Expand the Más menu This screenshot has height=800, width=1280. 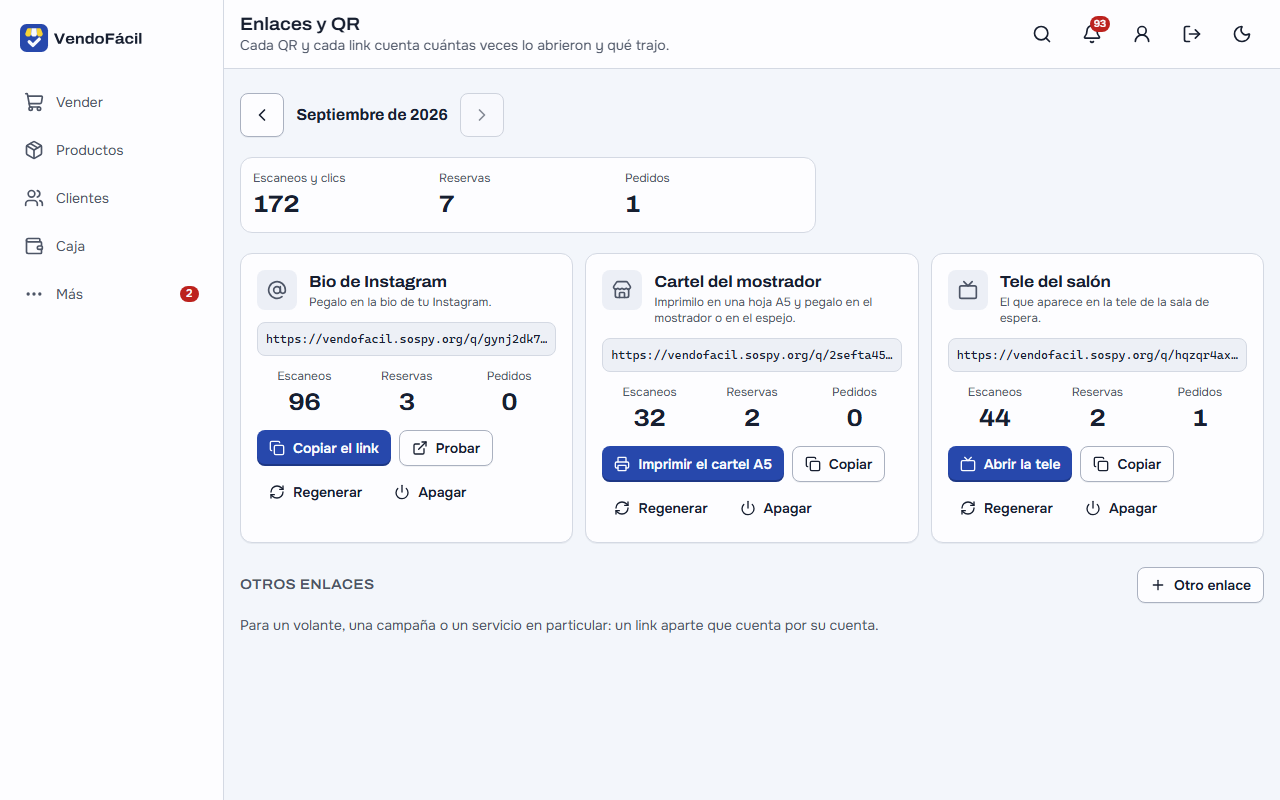tap(111, 294)
